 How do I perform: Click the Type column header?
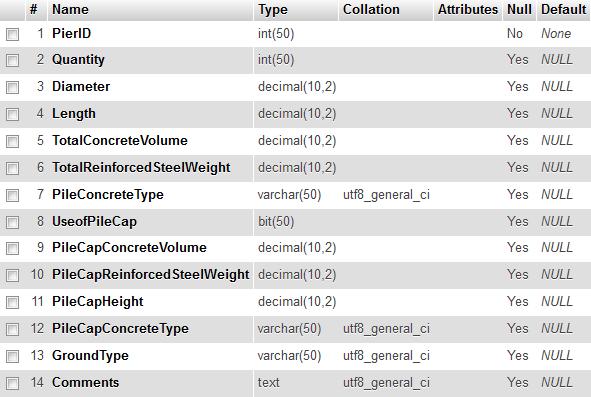pyautogui.click(x=273, y=9)
